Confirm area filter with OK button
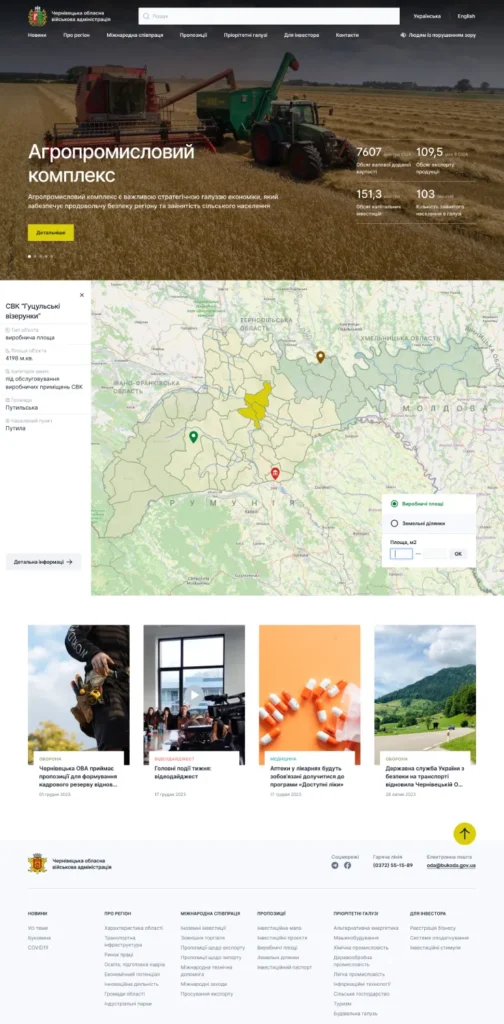The width and height of the screenshot is (504, 1024). [x=458, y=554]
